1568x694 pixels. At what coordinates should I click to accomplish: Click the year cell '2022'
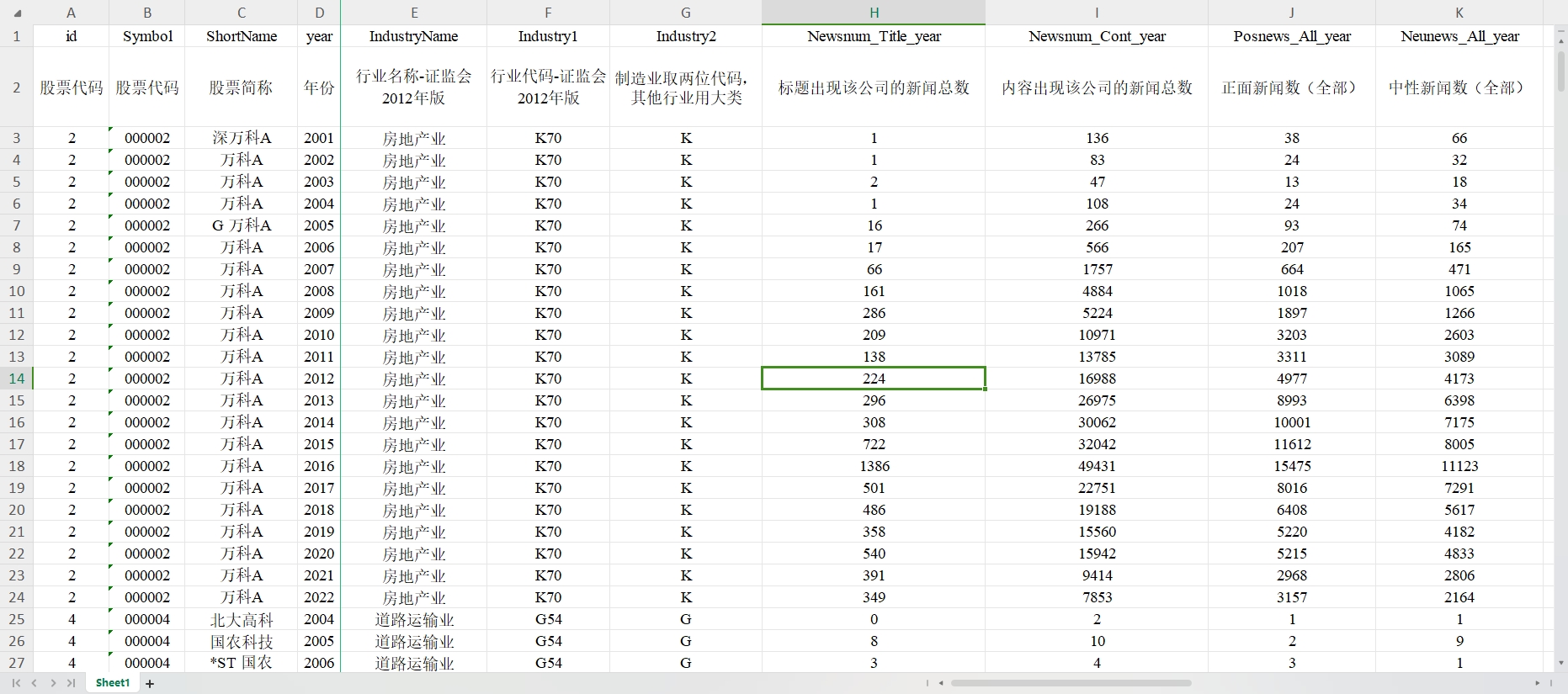point(319,597)
